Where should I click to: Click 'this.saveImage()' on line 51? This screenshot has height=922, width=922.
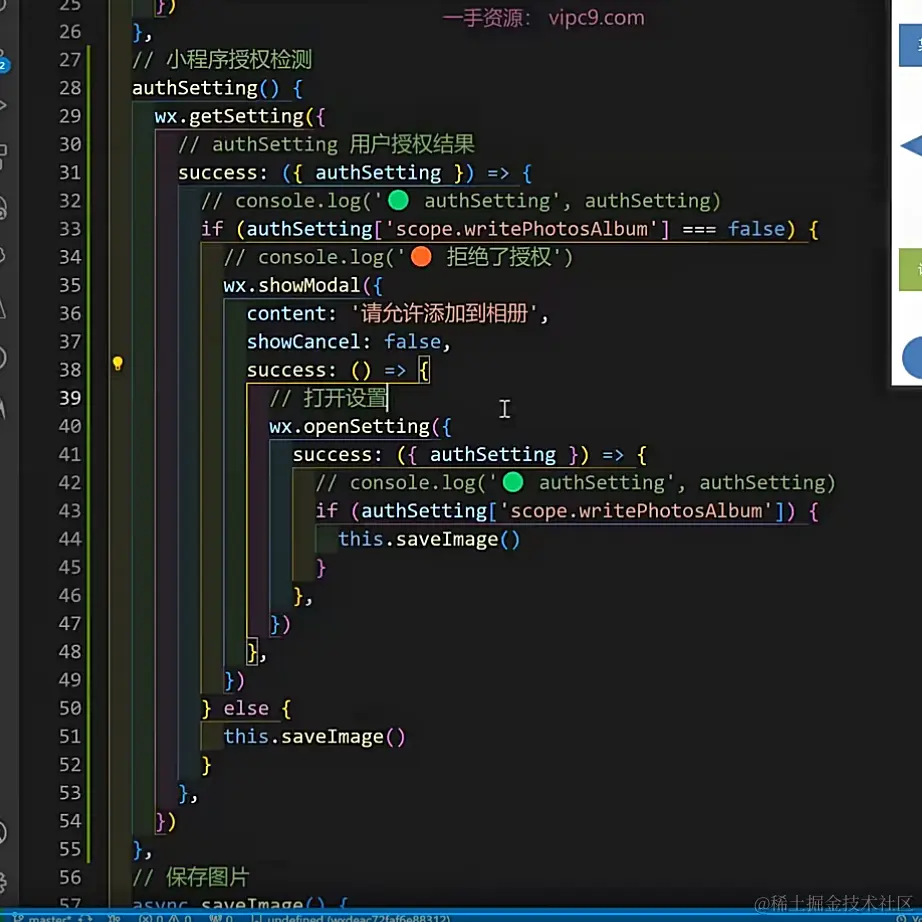click(x=315, y=737)
